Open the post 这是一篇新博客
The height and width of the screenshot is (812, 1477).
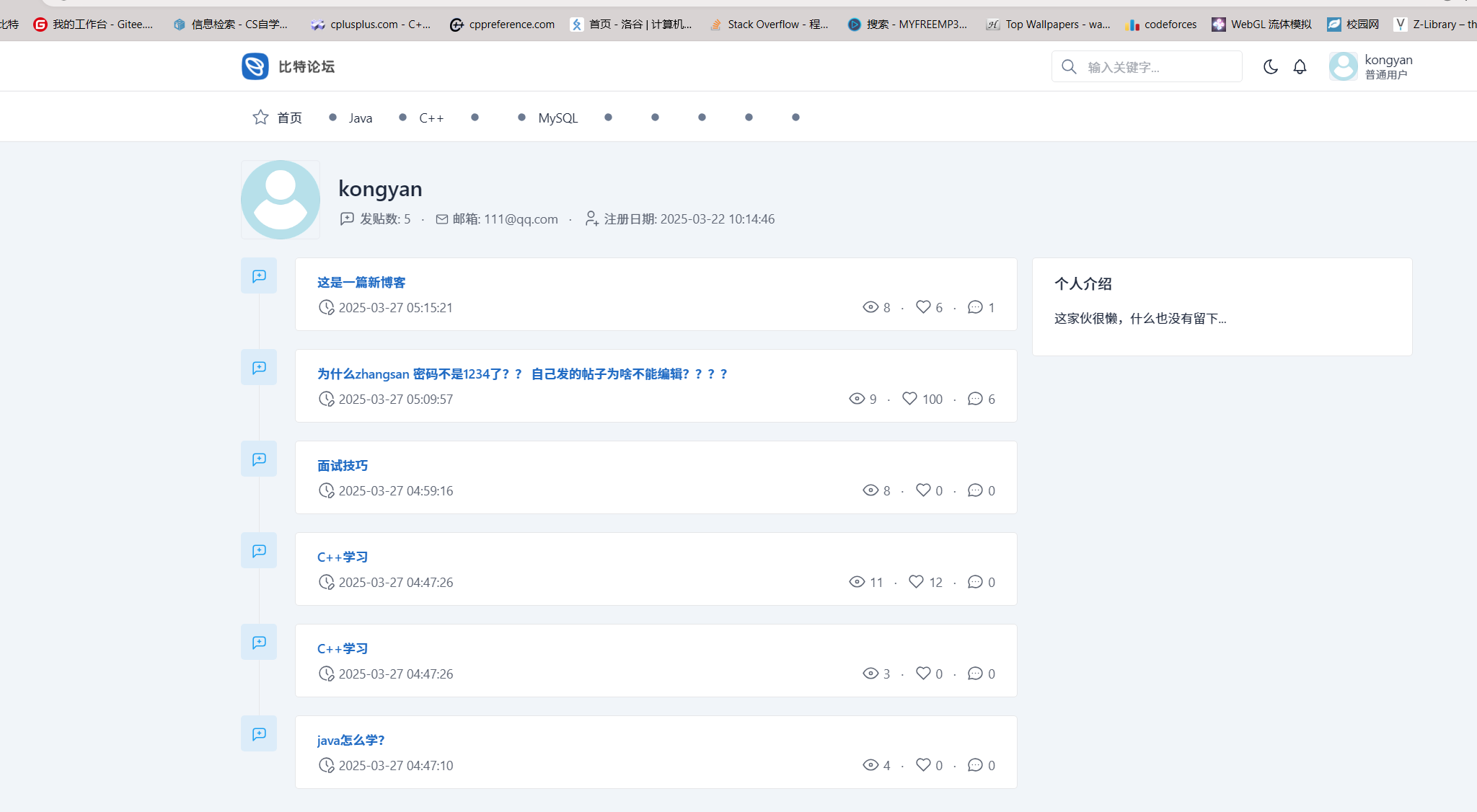pyautogui.click(x=361, y=282)
